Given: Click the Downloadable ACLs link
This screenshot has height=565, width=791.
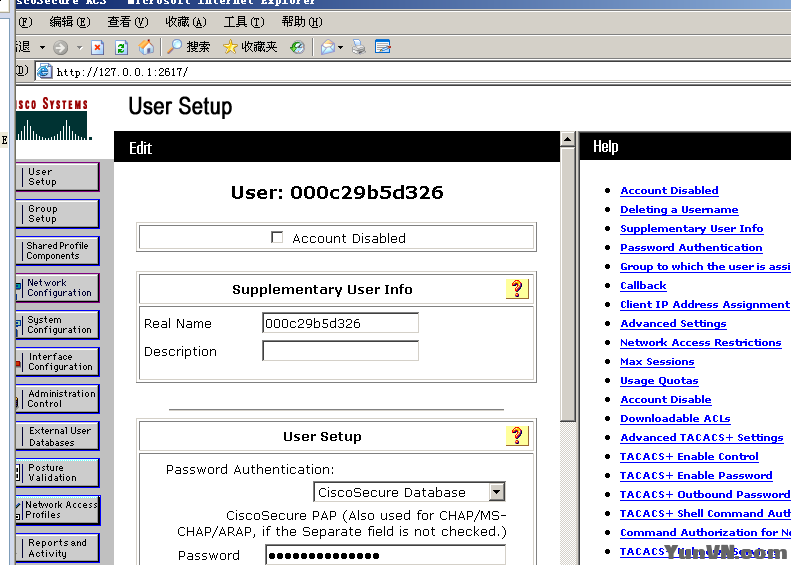Looking at the screenshot, I should click(x=675, y=419).
